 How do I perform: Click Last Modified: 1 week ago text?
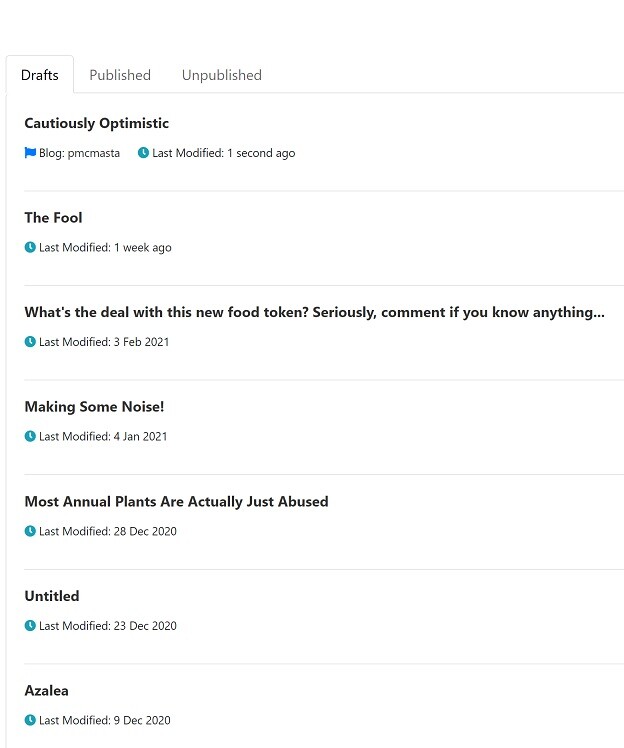click(x=105, y=248)
